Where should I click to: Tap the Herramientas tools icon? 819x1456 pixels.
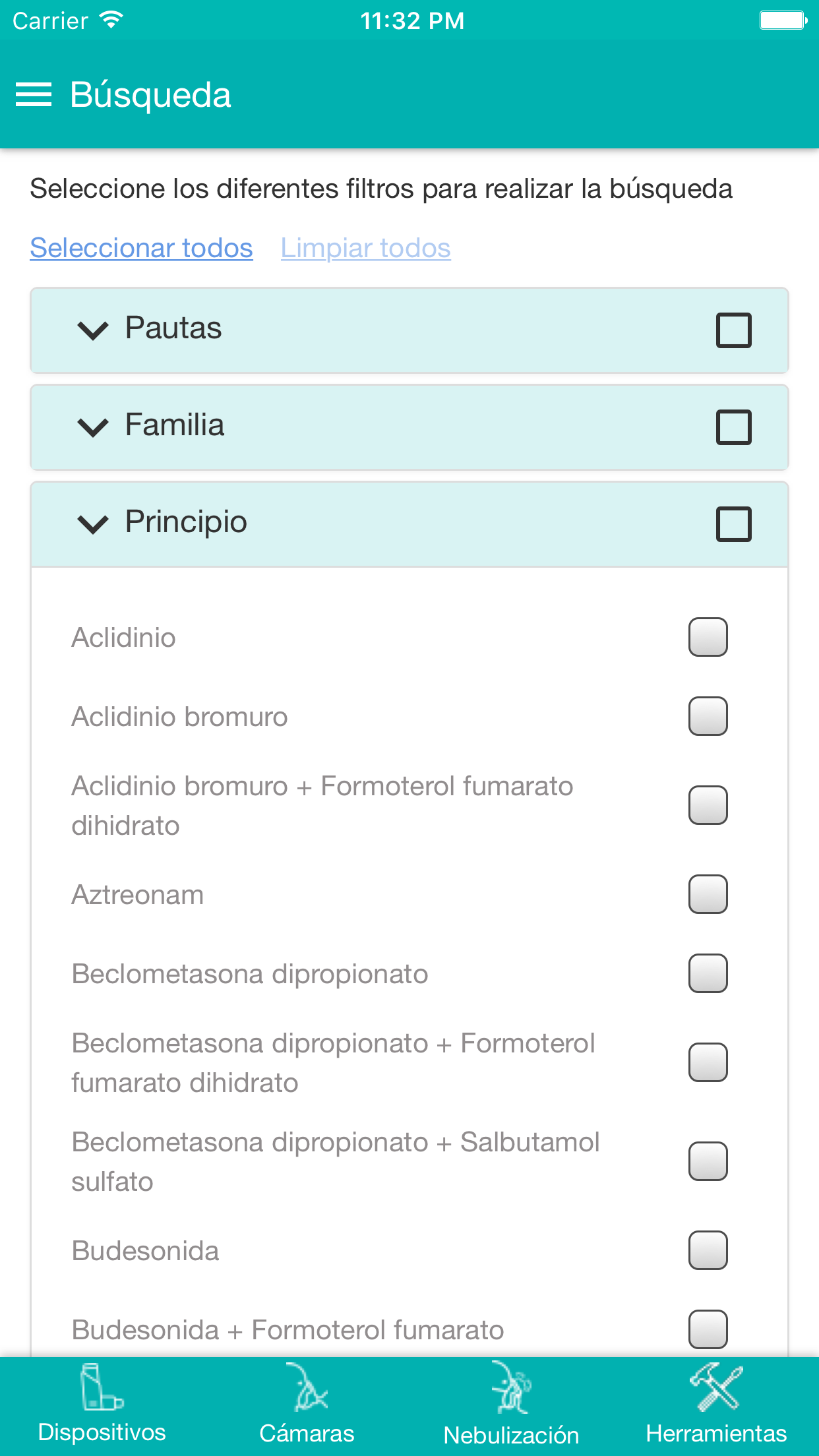(x=716, y=1387)
